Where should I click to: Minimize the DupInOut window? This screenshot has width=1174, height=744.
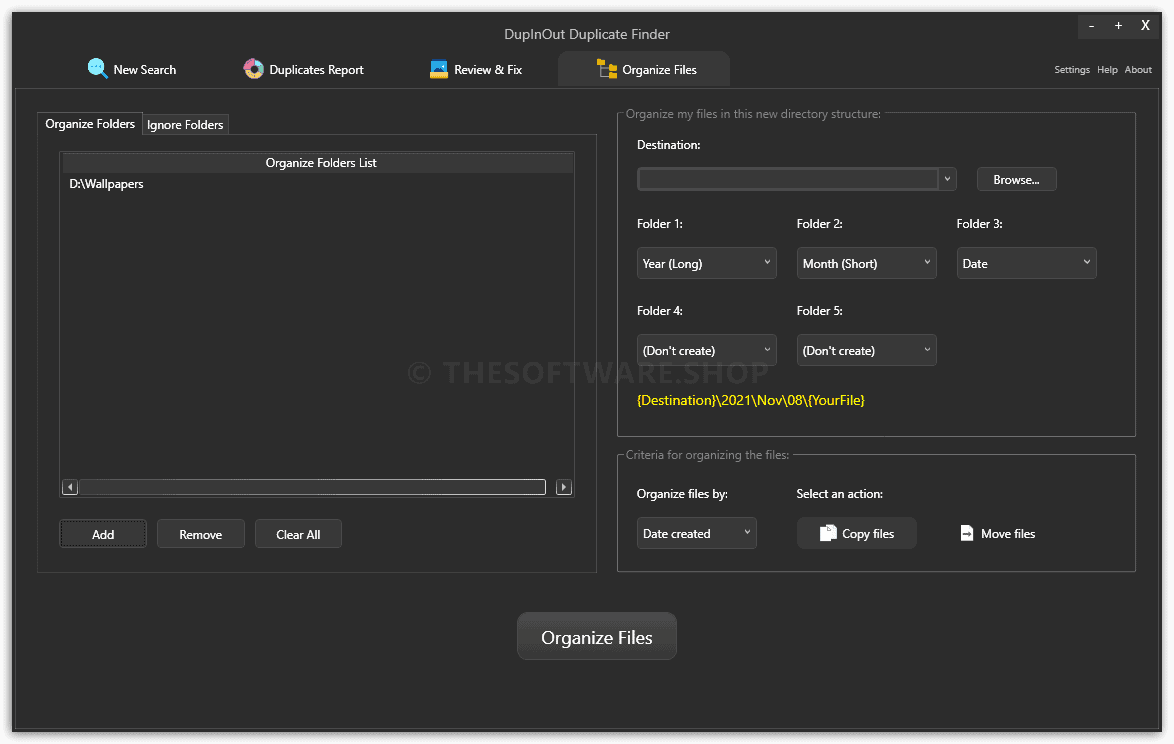pyautogui.click(x=1091, y=26)
